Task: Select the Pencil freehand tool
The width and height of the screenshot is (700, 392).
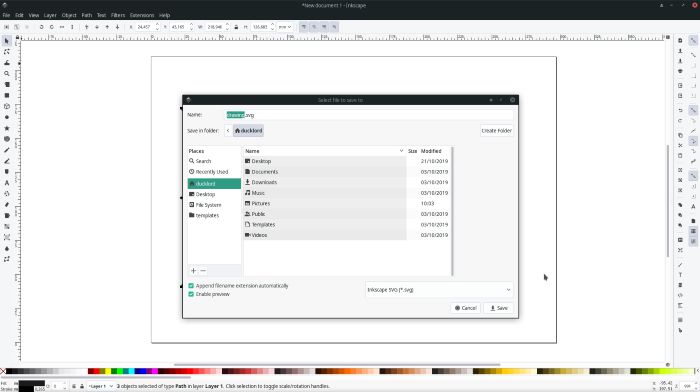Action: click(x=7, y=150)
